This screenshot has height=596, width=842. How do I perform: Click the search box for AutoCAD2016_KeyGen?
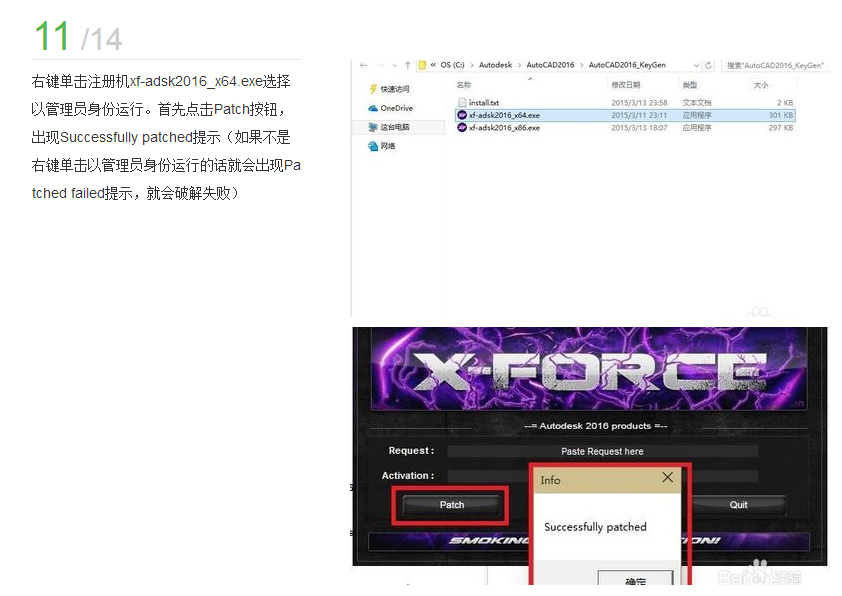pyautogui.click(x=775, y=66)
